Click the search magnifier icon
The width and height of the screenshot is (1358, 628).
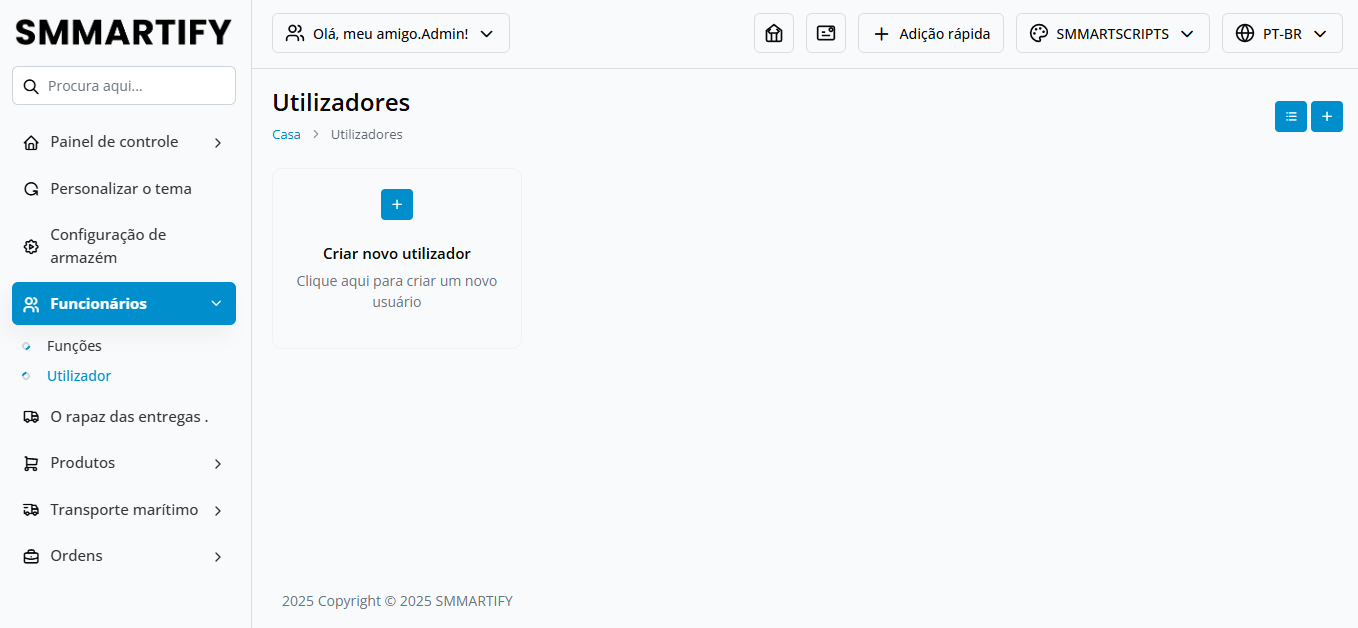click(31, 86)
